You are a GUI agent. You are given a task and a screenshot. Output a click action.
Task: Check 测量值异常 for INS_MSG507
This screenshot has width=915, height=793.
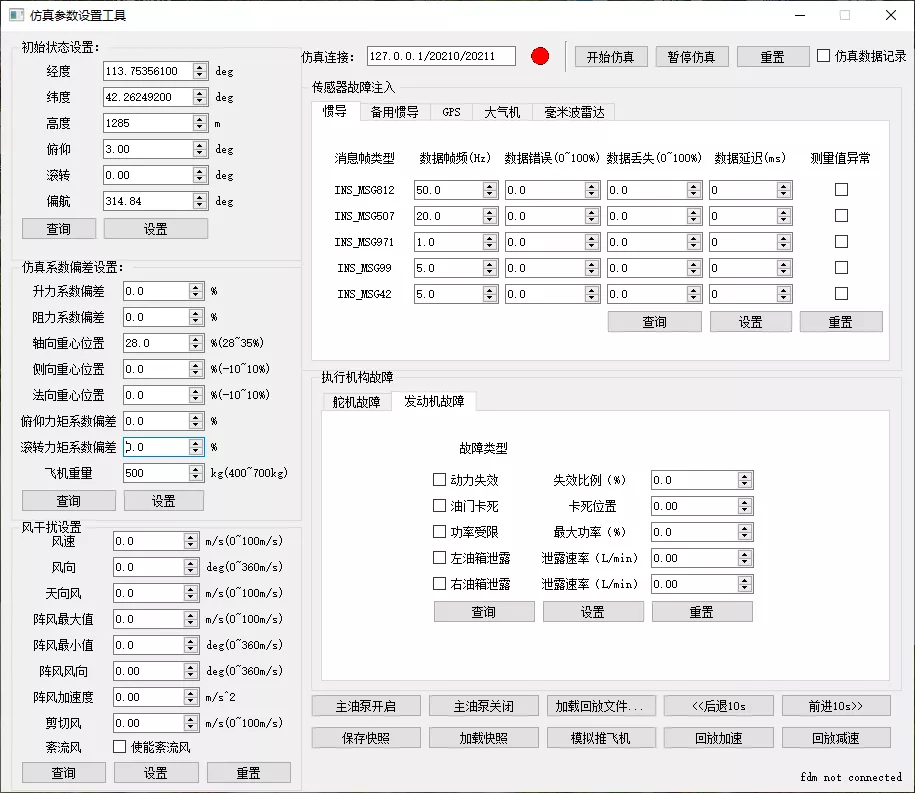(841, 216)
